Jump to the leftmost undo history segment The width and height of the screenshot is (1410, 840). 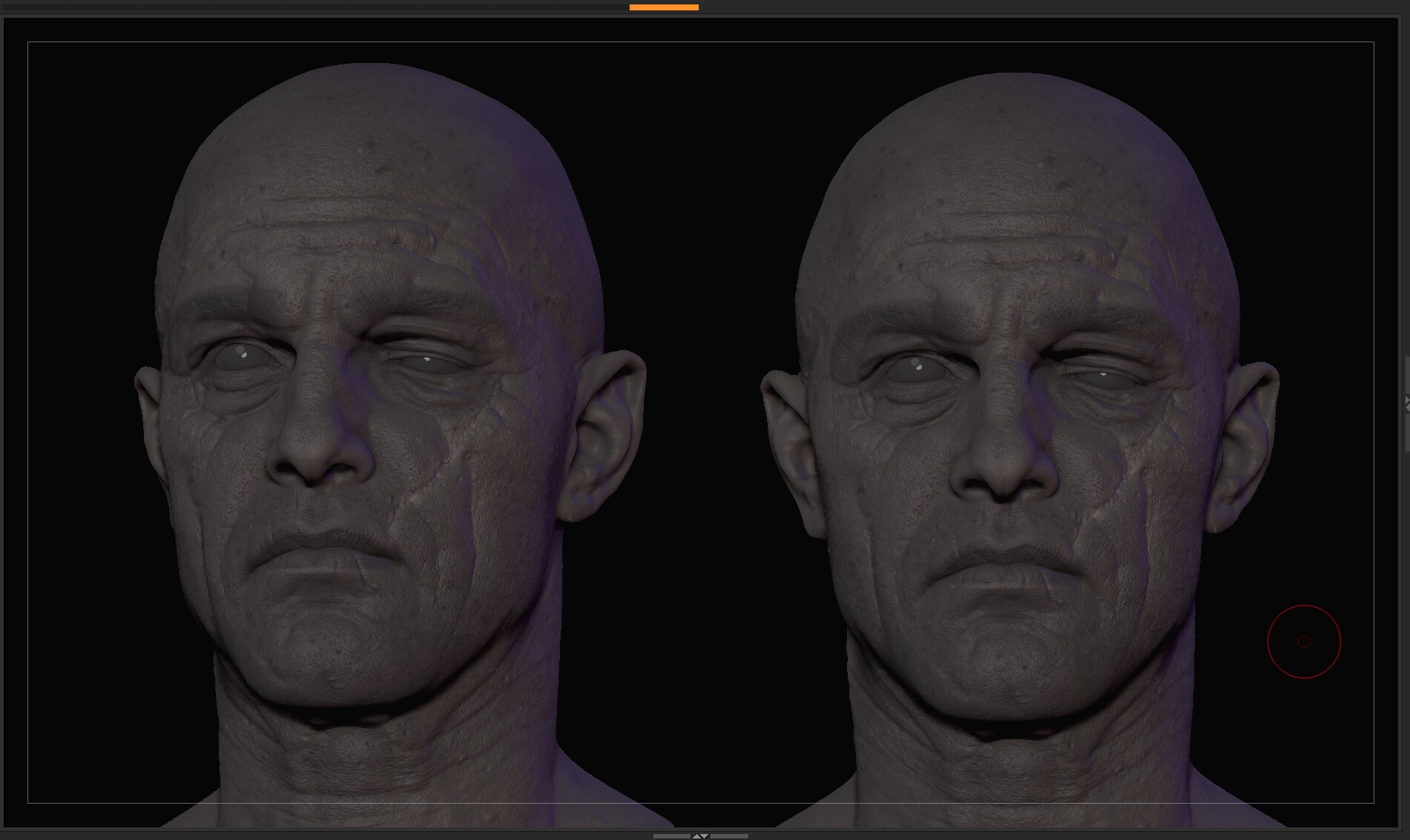tap(36, 7)
